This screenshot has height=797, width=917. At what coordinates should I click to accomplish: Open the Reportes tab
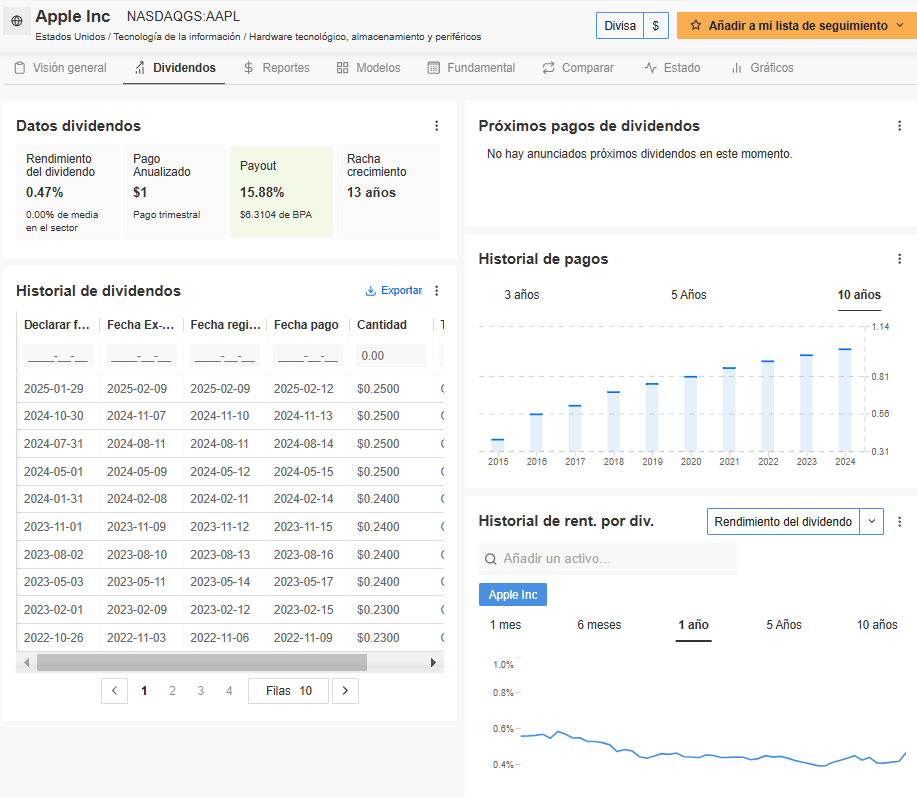click(x=277, y=68)
